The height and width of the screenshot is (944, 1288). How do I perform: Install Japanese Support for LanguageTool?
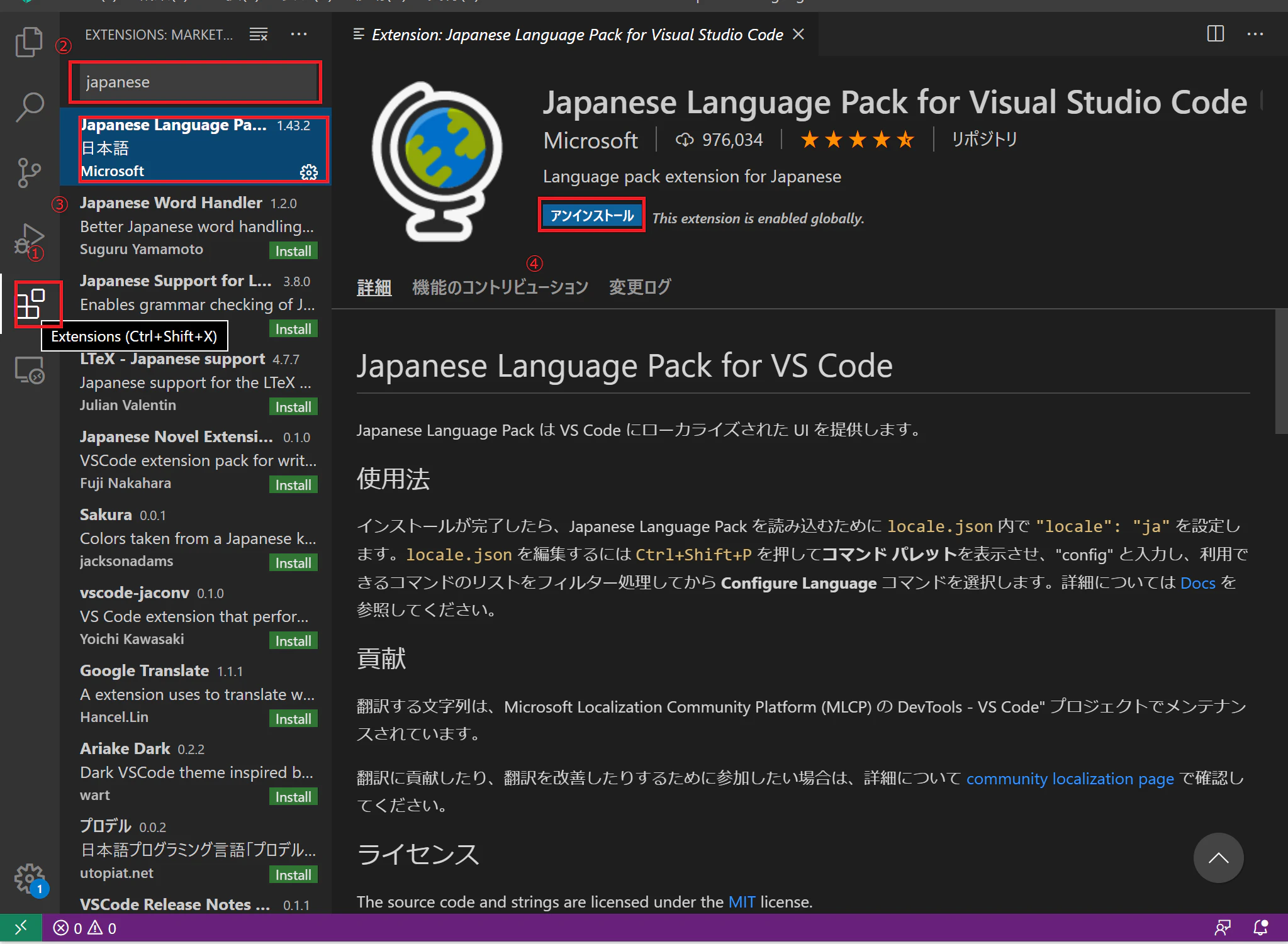[293, 329]
